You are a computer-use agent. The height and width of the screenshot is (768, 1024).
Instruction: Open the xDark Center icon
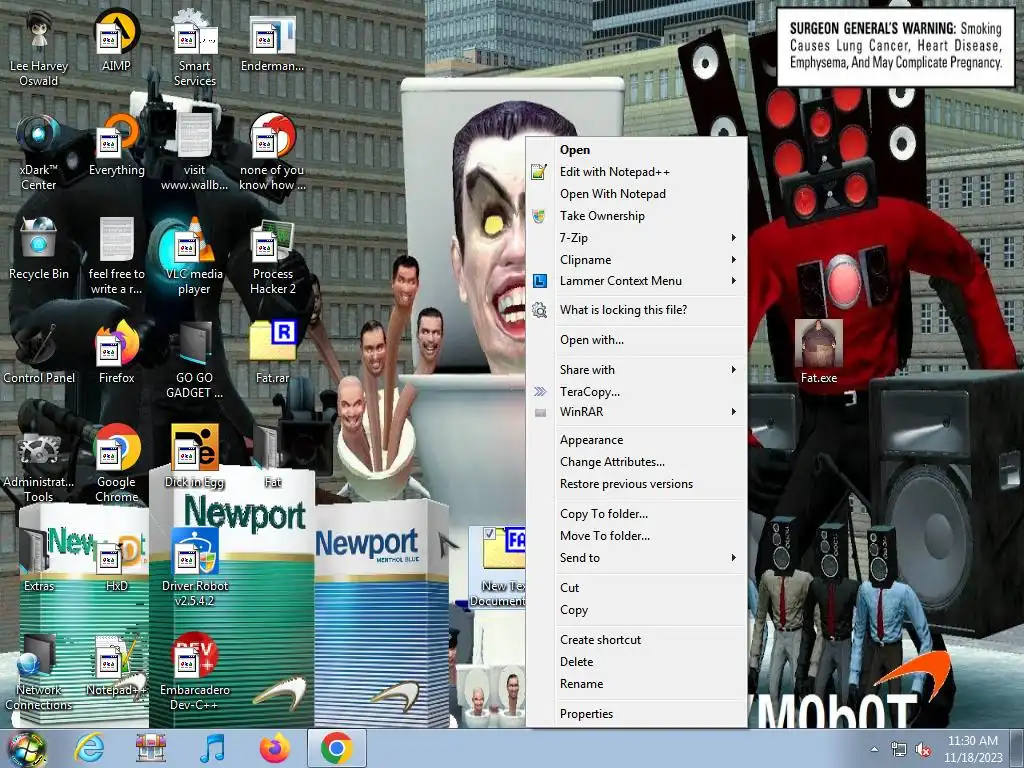tap(39, 152)
